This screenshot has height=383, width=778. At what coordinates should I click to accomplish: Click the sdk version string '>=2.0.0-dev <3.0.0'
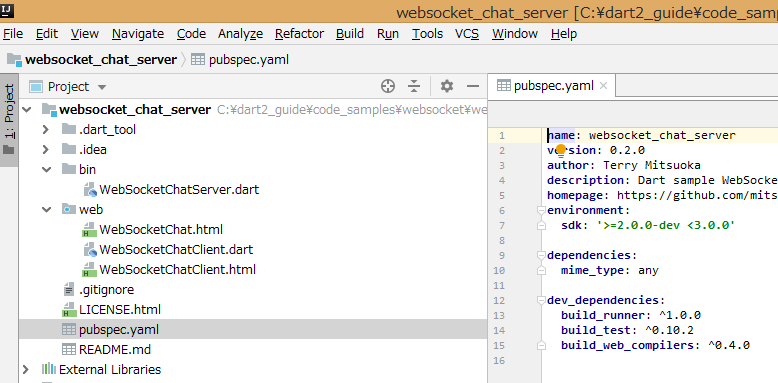pyautogui.click(x=666, y=225)
